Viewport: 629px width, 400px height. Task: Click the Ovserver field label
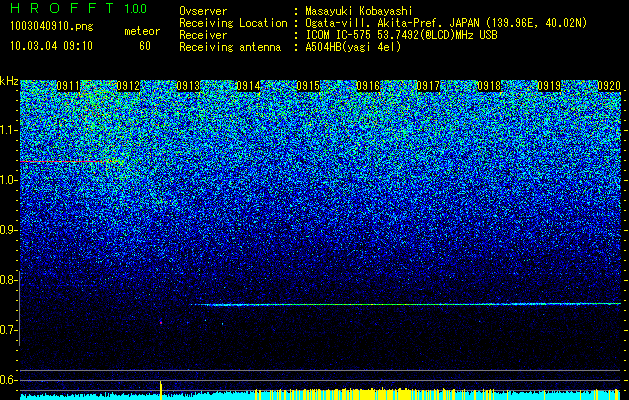[203, 11]
